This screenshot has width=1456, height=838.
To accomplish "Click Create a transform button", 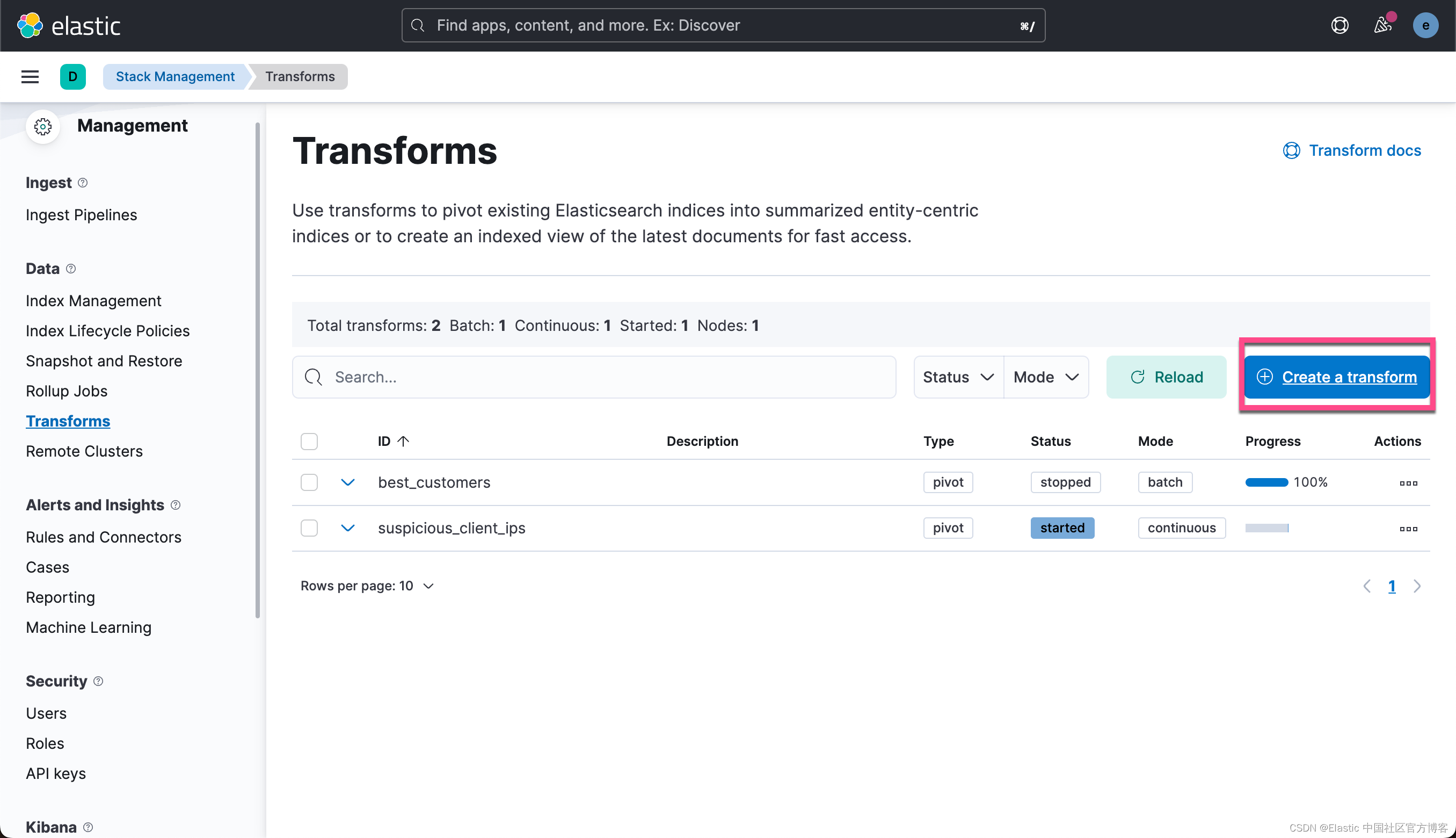I will point(1336,377).
